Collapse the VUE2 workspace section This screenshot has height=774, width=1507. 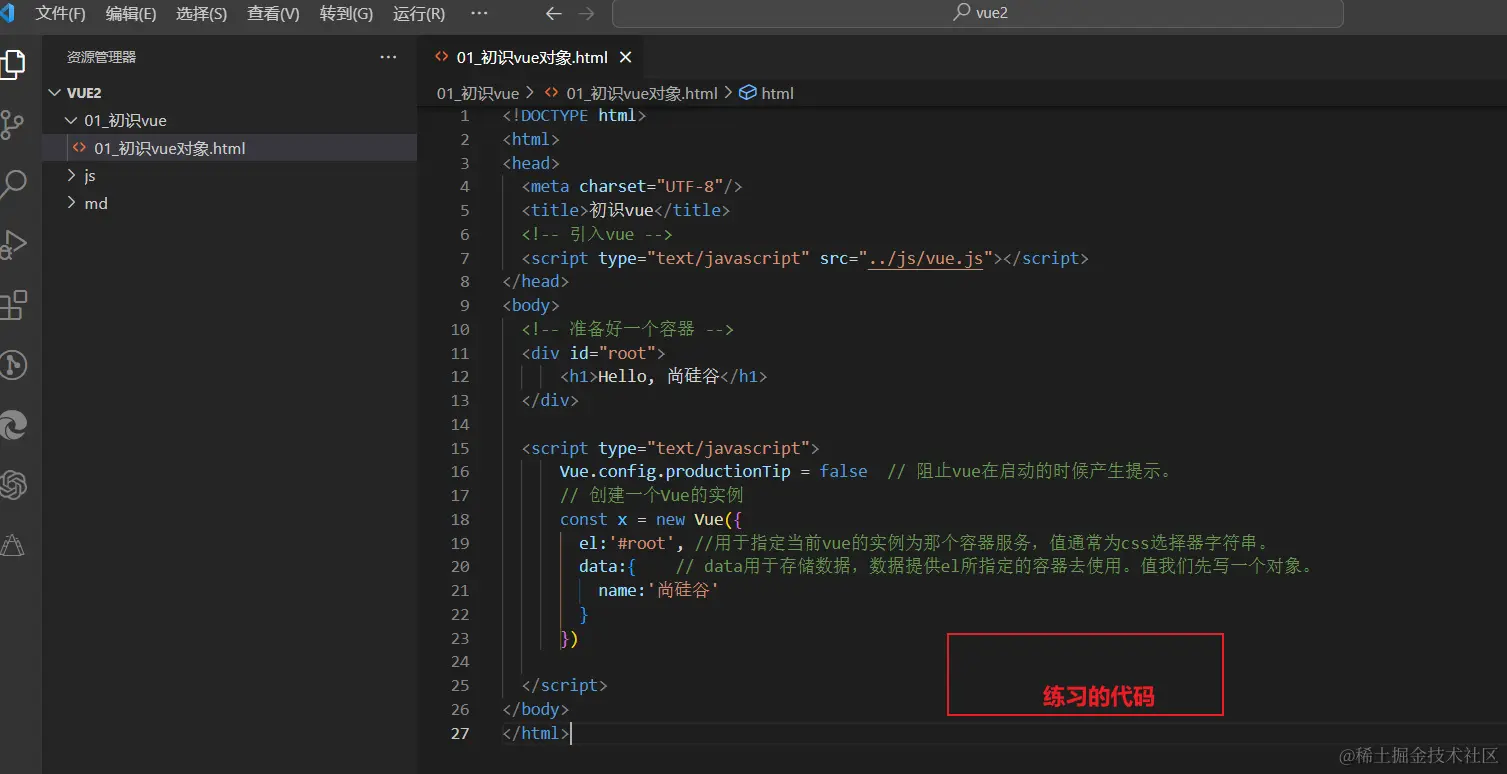[54, 93]
